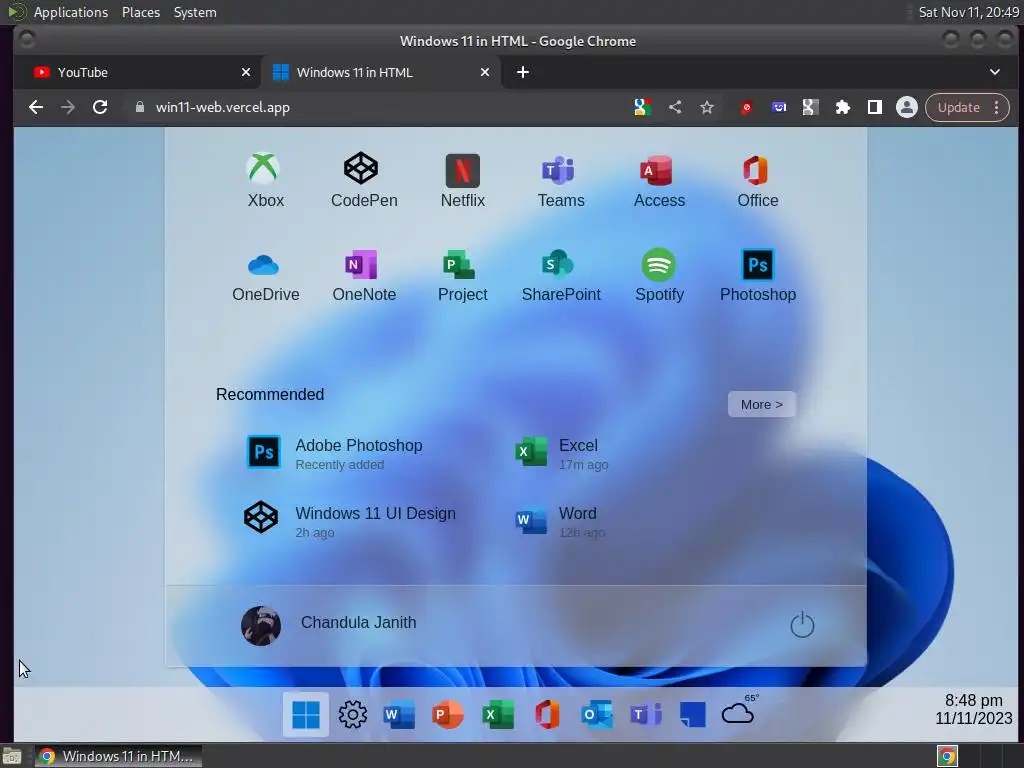Close the Windows 11 in HTML tab
The height and width of the screenshot is (768, 1024).
[485, 72]
